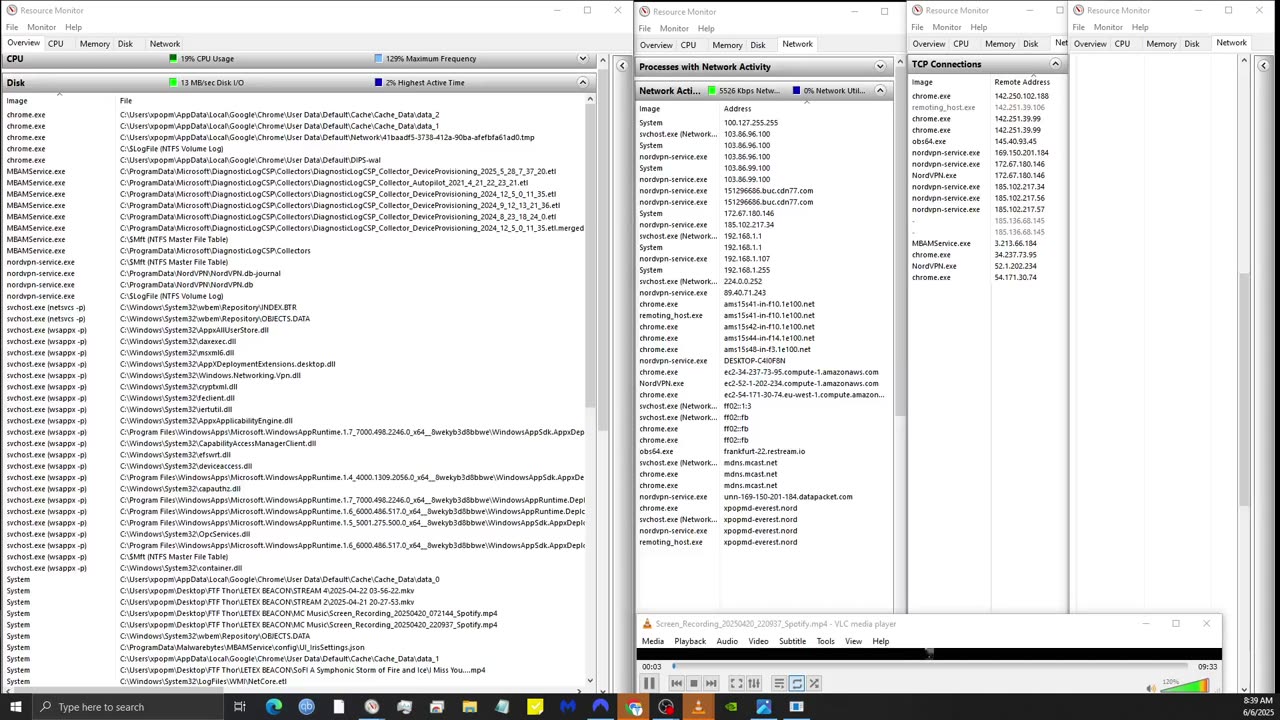
Task: Select row for NordVPN.db-journal file
Action: (295, 273)
